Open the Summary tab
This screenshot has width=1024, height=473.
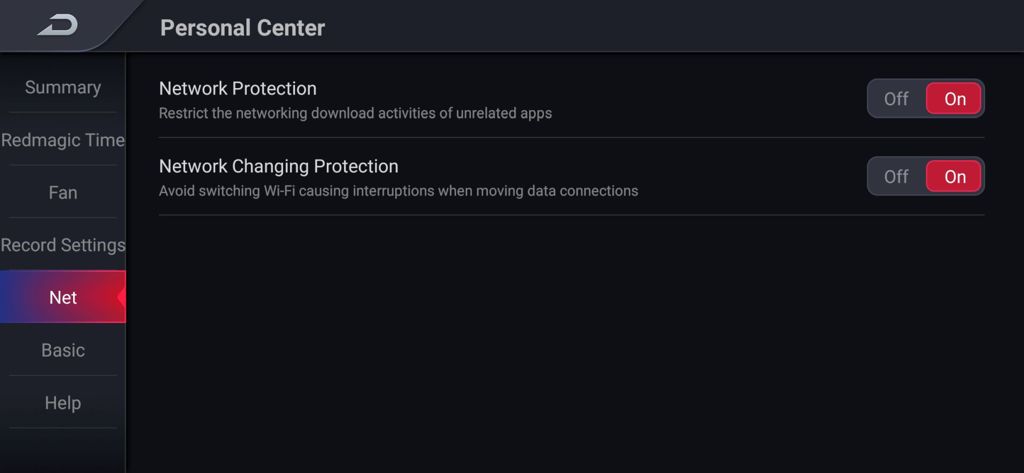click(63, 88)
